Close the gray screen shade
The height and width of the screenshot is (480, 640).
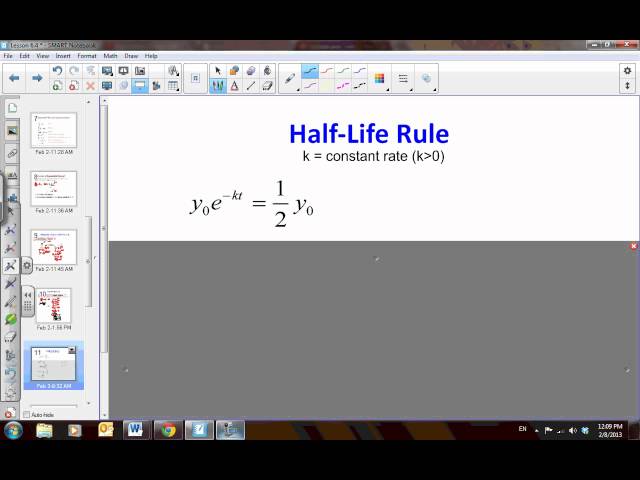[x=633, y=246]
